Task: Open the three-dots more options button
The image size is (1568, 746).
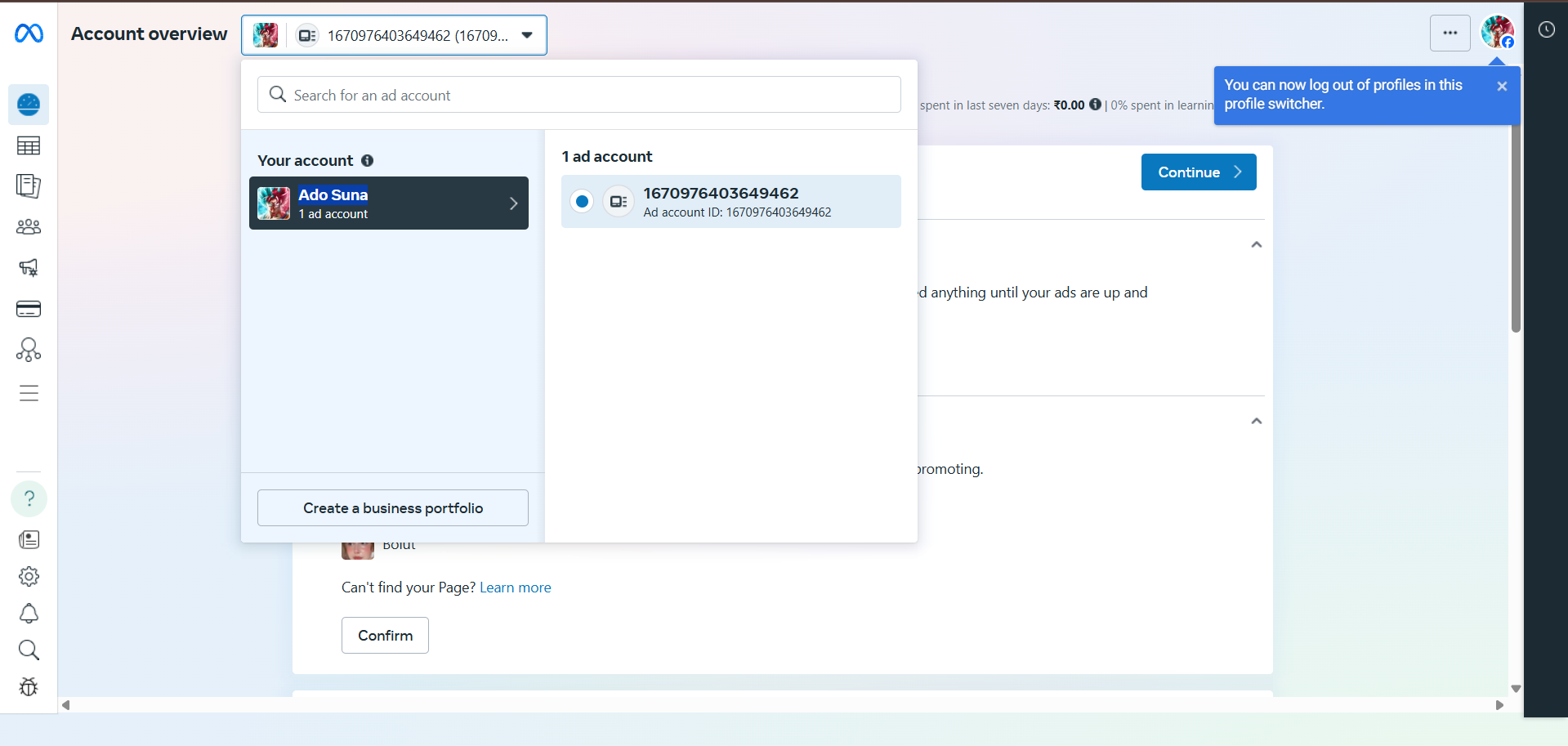Action: 1450,34
